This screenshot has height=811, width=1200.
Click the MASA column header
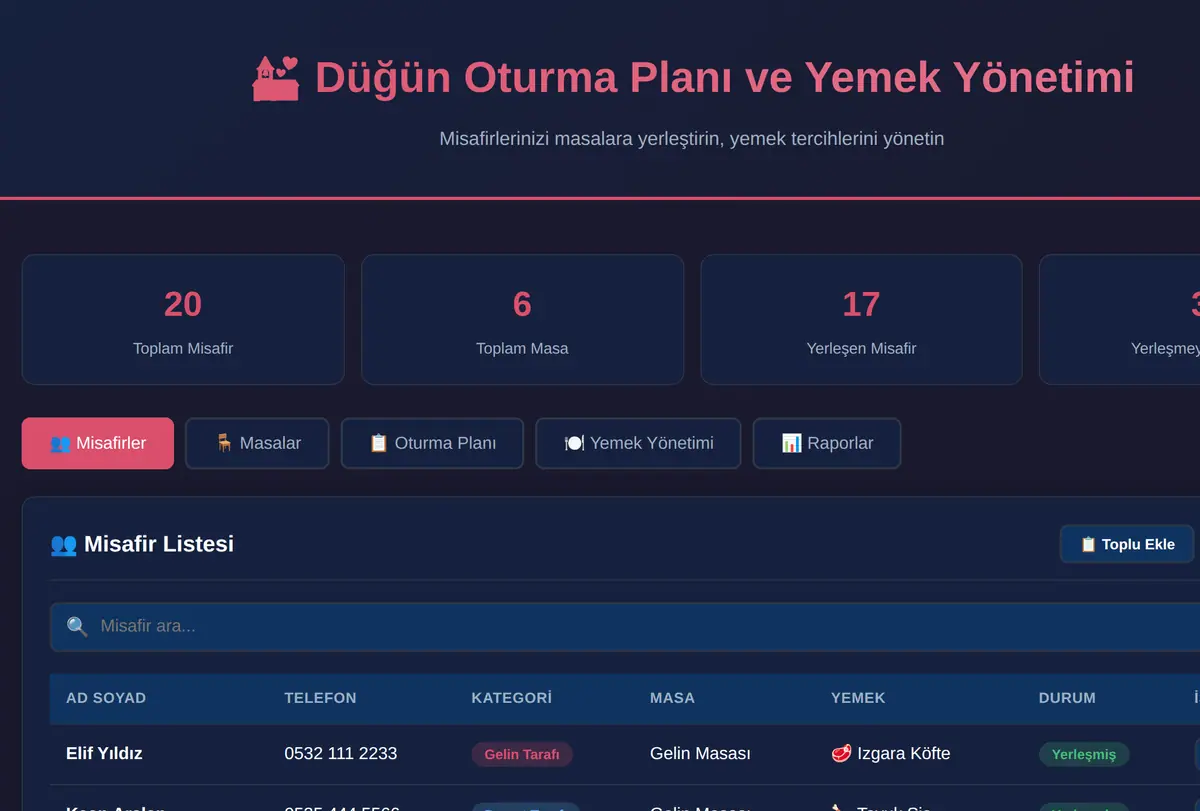(x=672, y=698)
